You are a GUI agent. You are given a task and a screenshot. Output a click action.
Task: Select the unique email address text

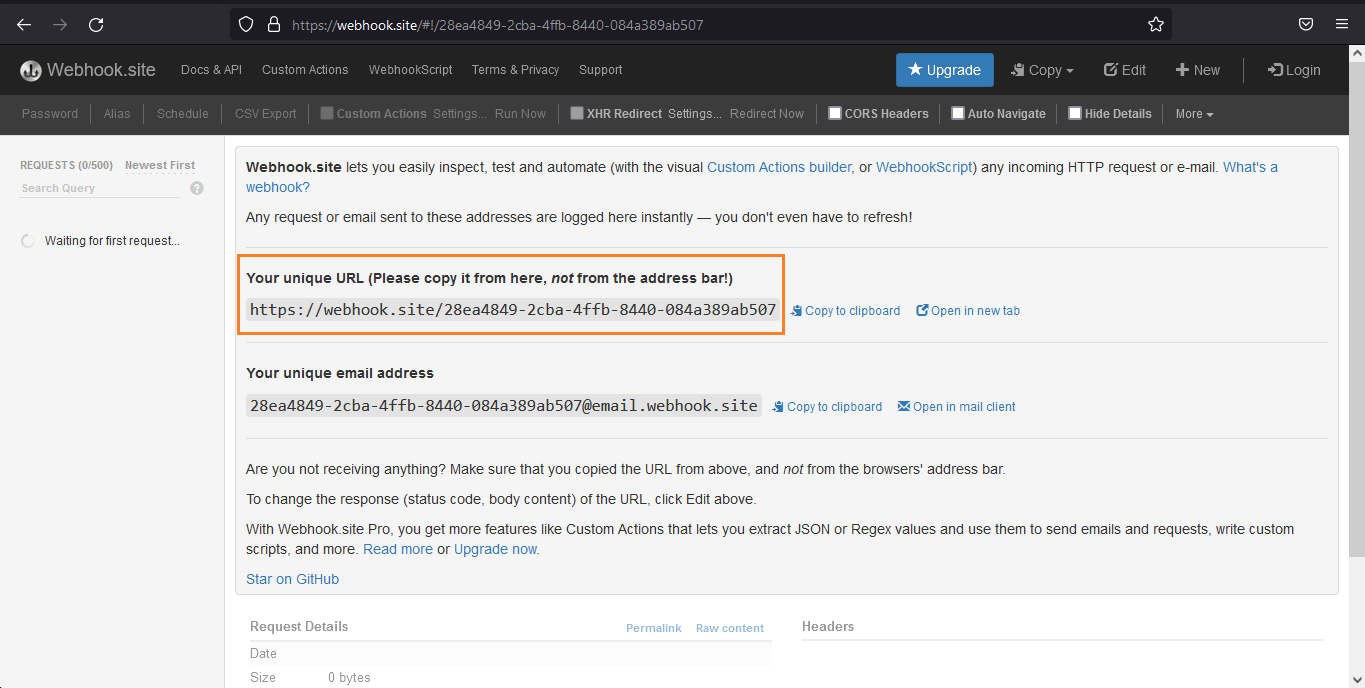pos(504,406)
